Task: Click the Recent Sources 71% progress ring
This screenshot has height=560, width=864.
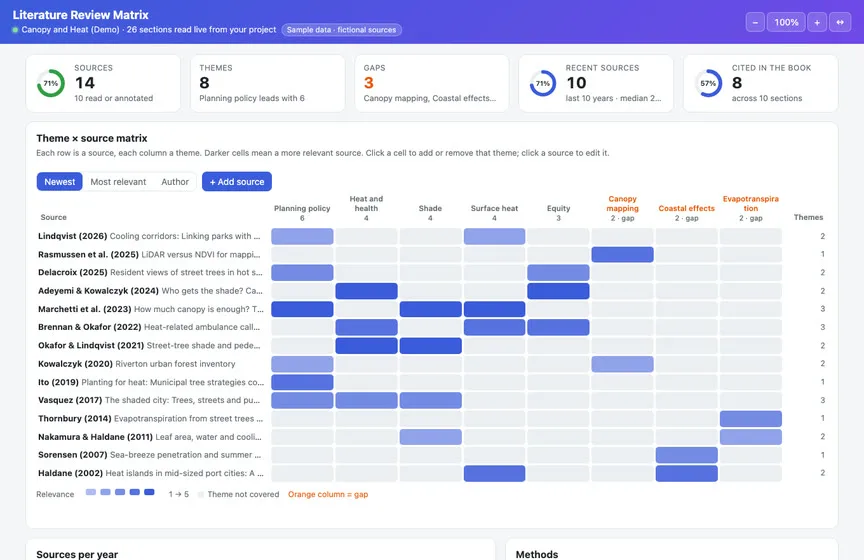Action: click(543, 83)
